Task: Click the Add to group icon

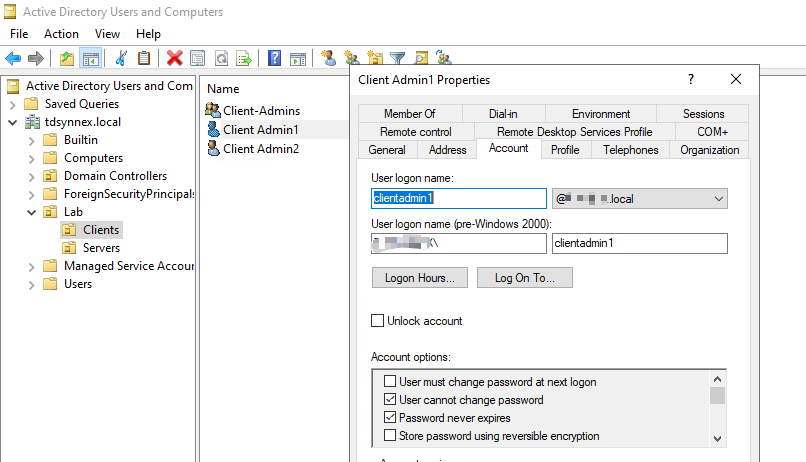Action: tap(444, 58)
